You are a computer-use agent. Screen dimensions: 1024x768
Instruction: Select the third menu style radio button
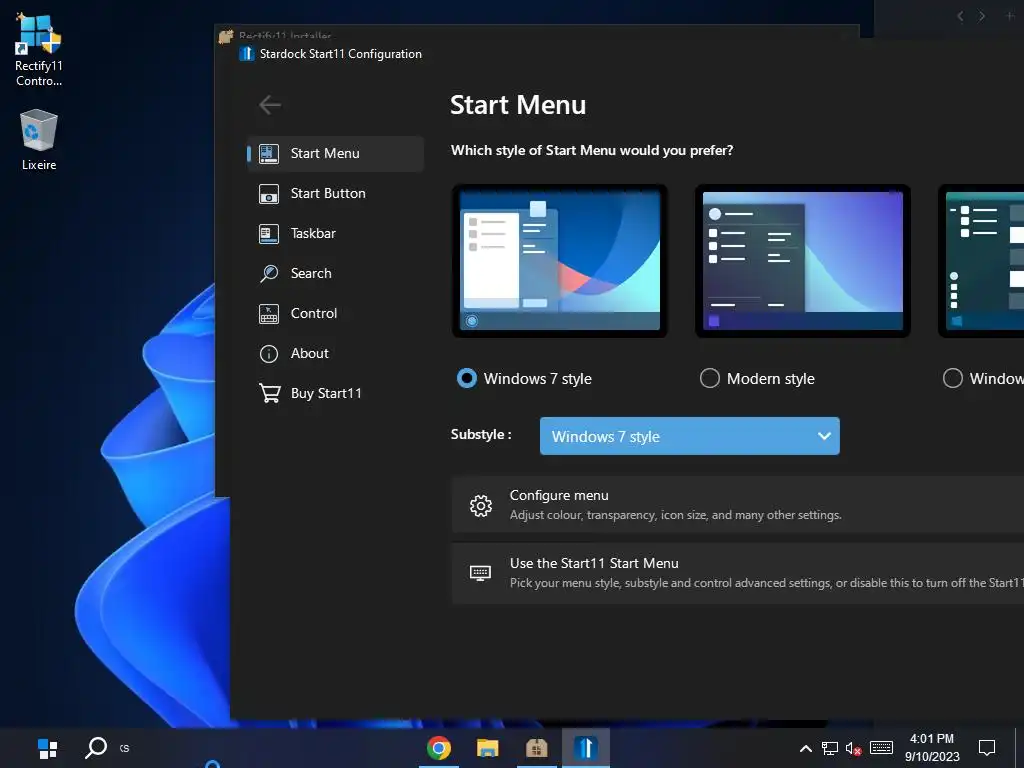coord(953,378)
